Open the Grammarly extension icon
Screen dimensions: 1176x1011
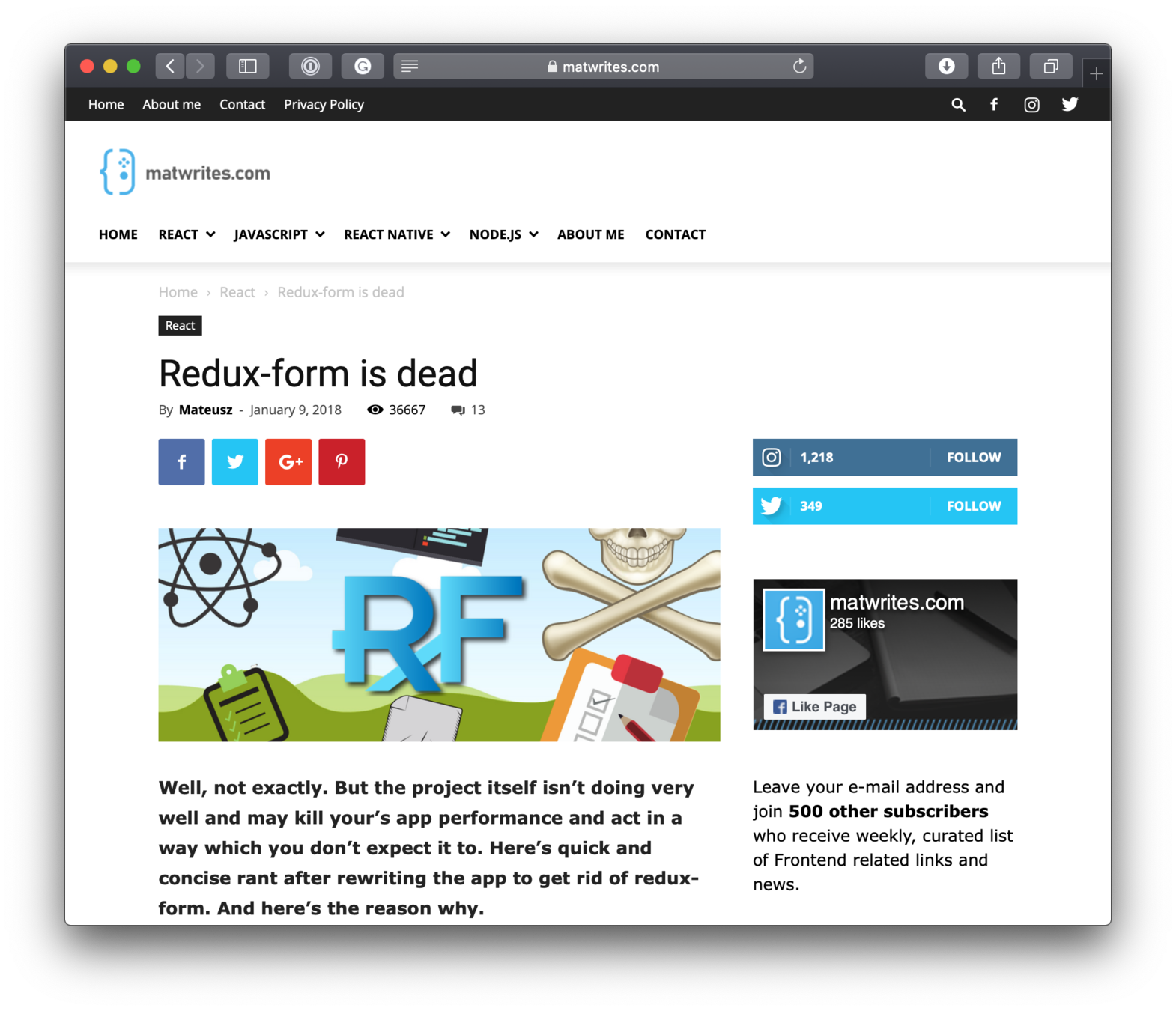coord(363,67)
